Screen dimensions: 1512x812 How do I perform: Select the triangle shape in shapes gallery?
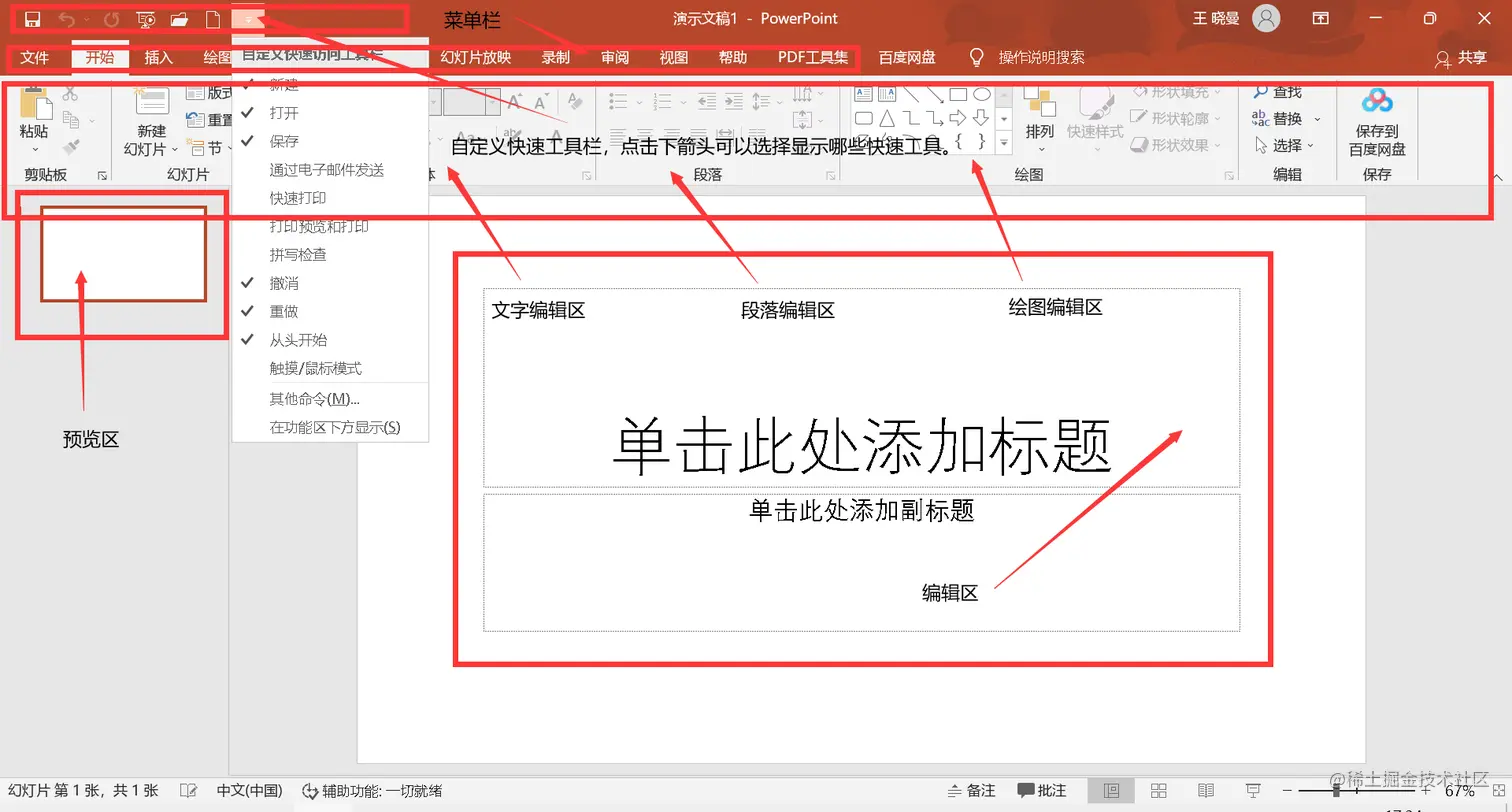pyautogui.click(x=886, y=119)
